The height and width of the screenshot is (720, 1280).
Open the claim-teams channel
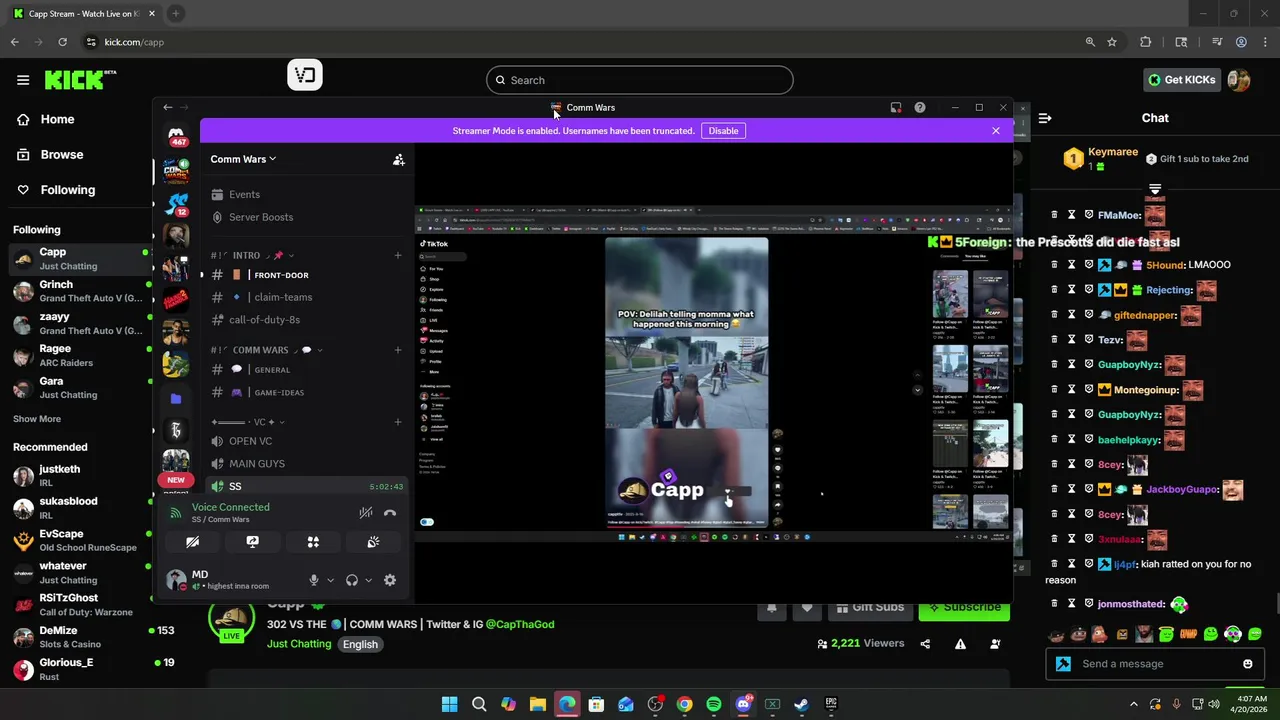(x=305, y=297)
